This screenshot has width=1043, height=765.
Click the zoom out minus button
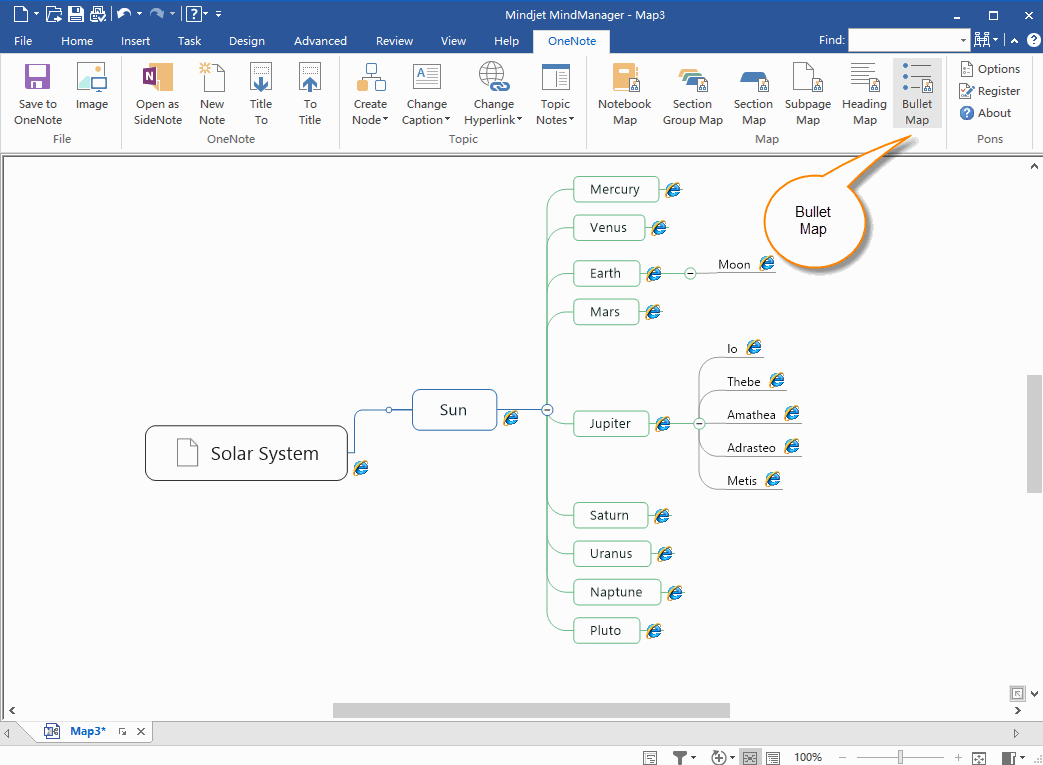pyautogui.click(x=843, y=758)
